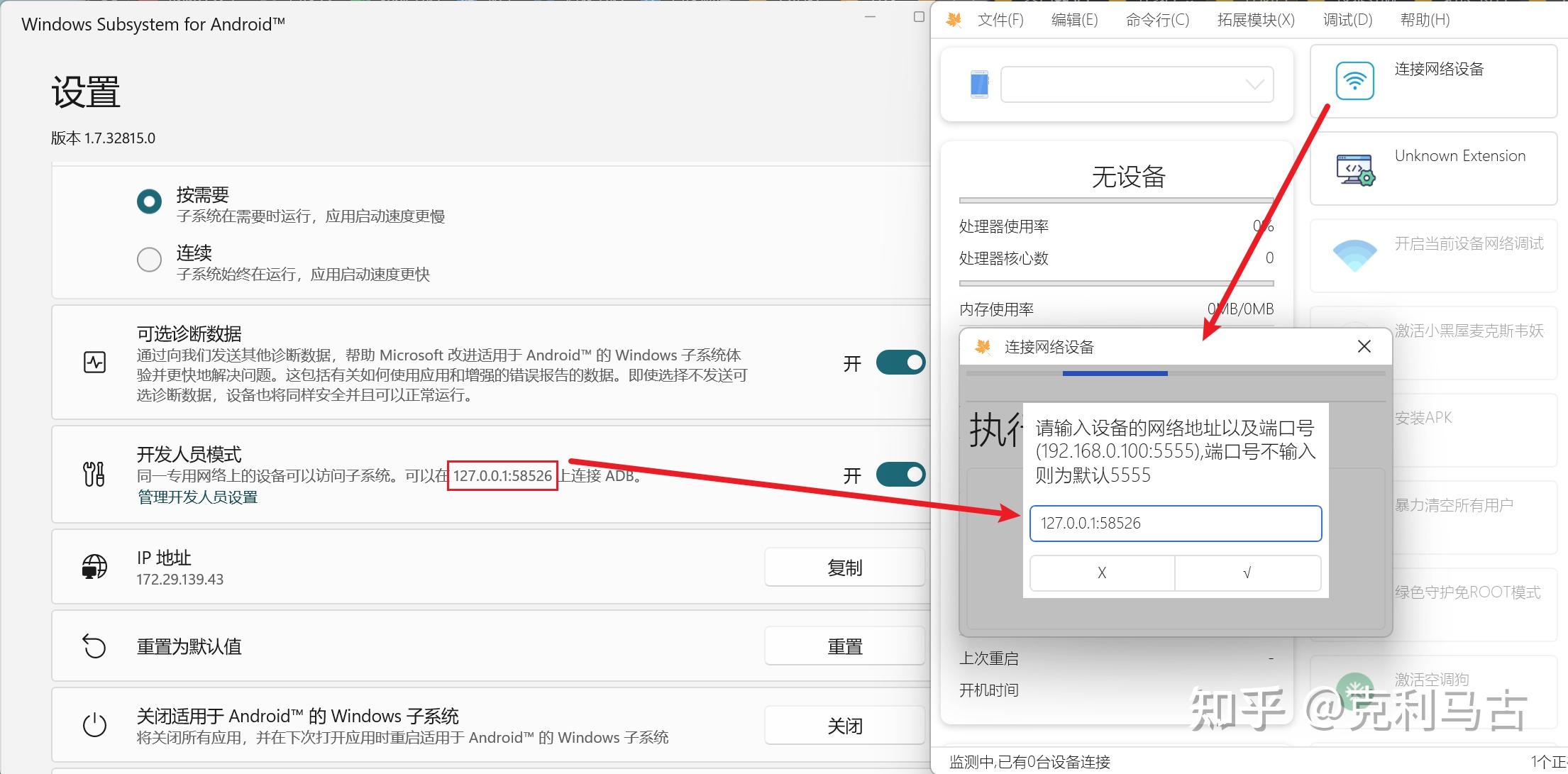Open the 拓展模块(X) menu
This screenshot has height=774, width=1568.
click(x=1255, y=20)
